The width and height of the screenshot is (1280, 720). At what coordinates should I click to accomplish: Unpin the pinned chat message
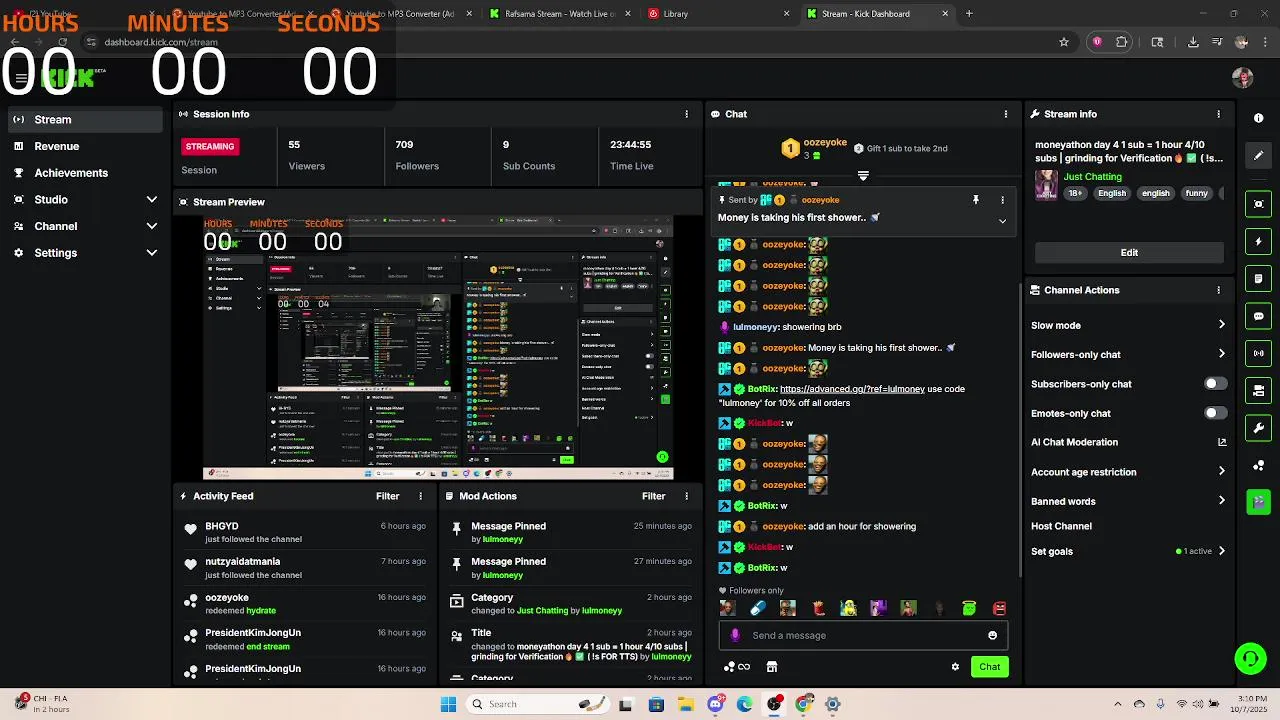(x=976, y=200)
